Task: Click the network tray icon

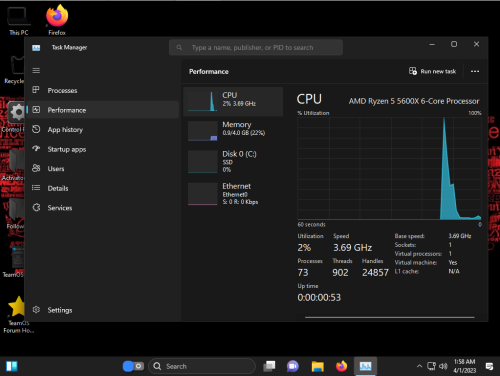Action: (431, 366)
